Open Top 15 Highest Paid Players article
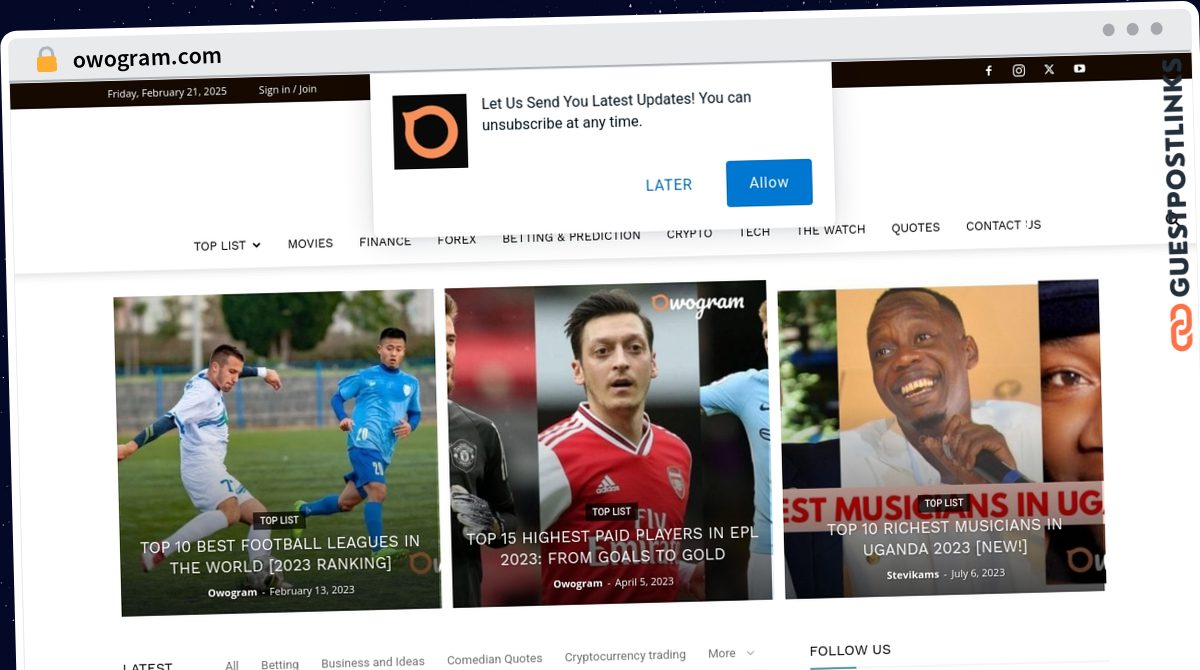Image resolution: width=1200 pixels, height=670 pixels. point(612,545)
